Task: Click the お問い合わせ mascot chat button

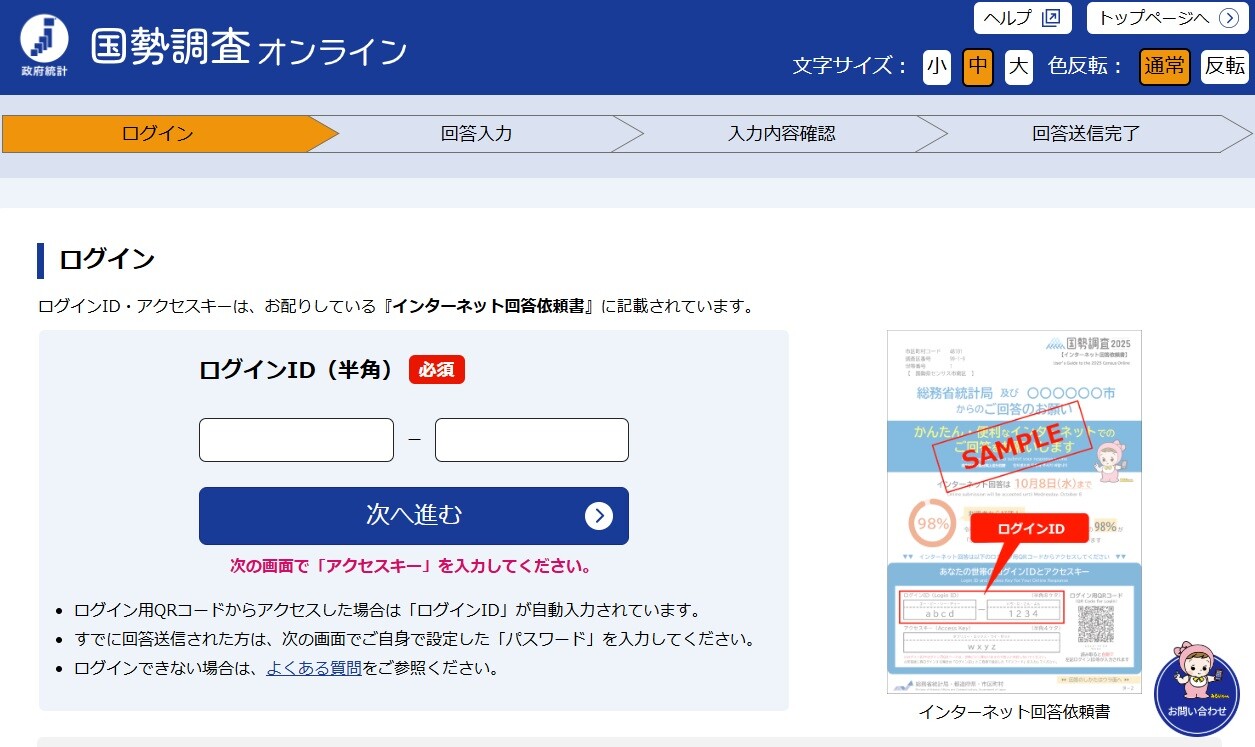Action: pos(1197,689)
